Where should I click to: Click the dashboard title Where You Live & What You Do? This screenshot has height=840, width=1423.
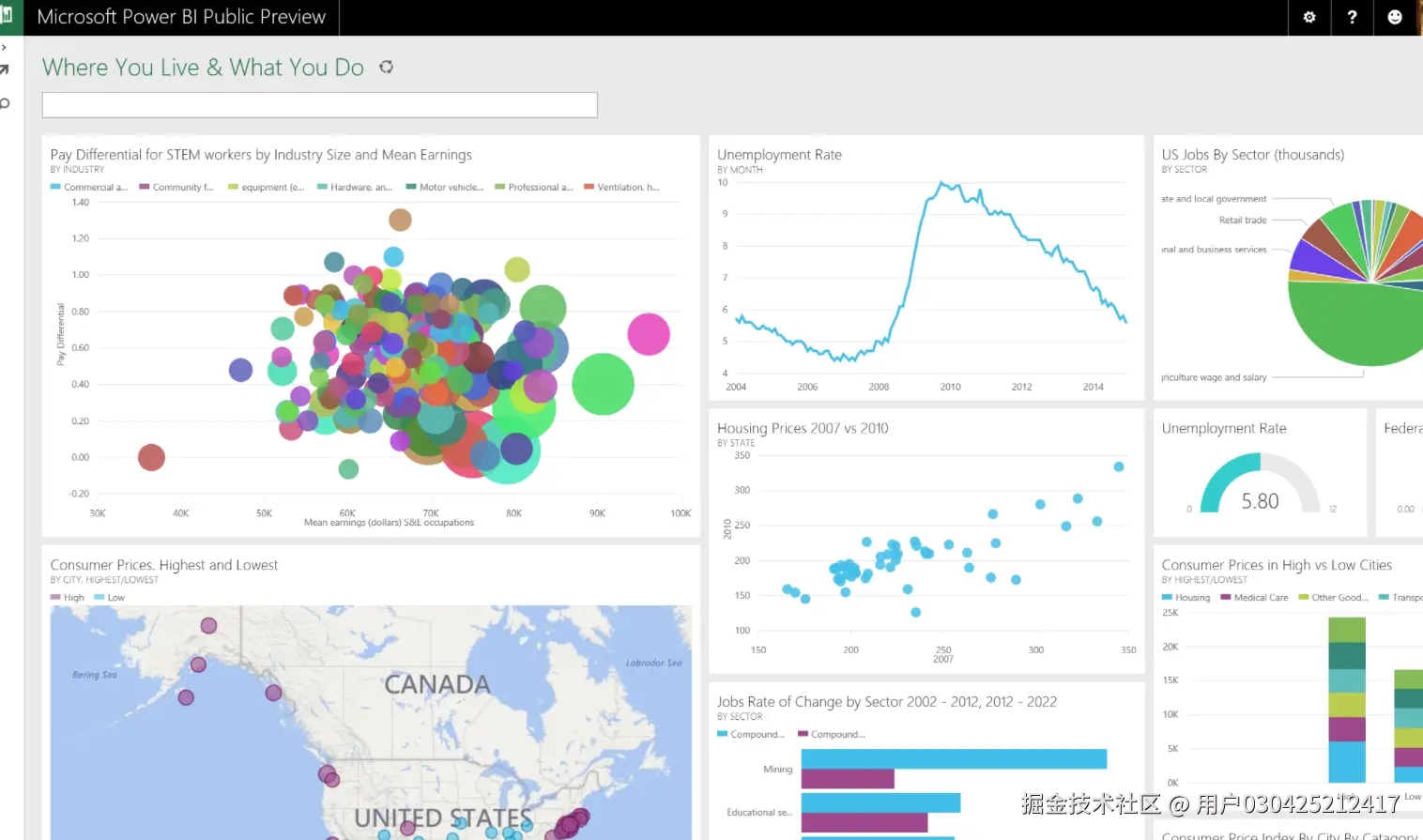203,68
